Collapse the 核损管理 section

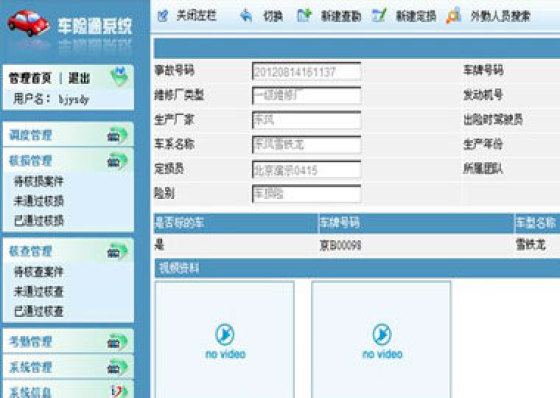tap(68, 161)
